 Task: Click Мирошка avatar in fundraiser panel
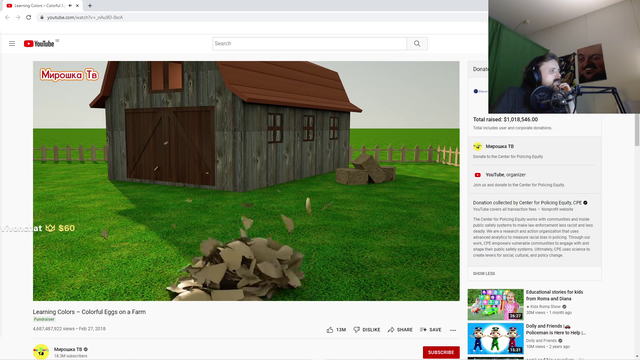pos(478,146)
